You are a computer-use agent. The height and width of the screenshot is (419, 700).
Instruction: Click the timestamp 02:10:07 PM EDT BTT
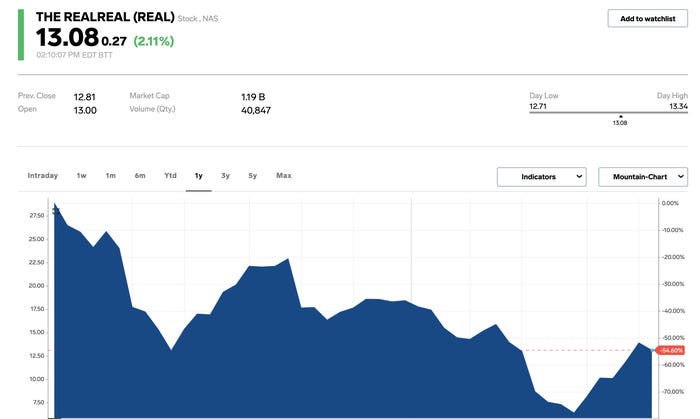pyautogui.click(x=75, y=55)
